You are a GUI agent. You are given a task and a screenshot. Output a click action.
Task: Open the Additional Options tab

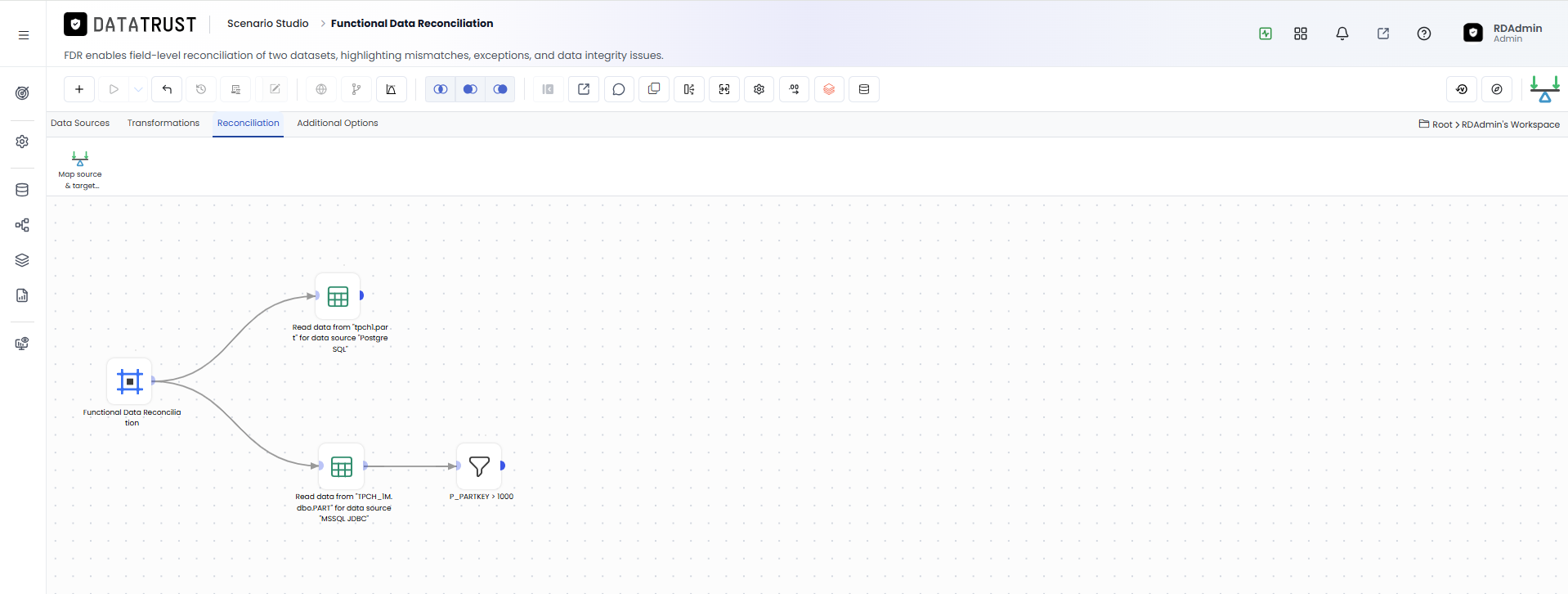pos(338,123)
